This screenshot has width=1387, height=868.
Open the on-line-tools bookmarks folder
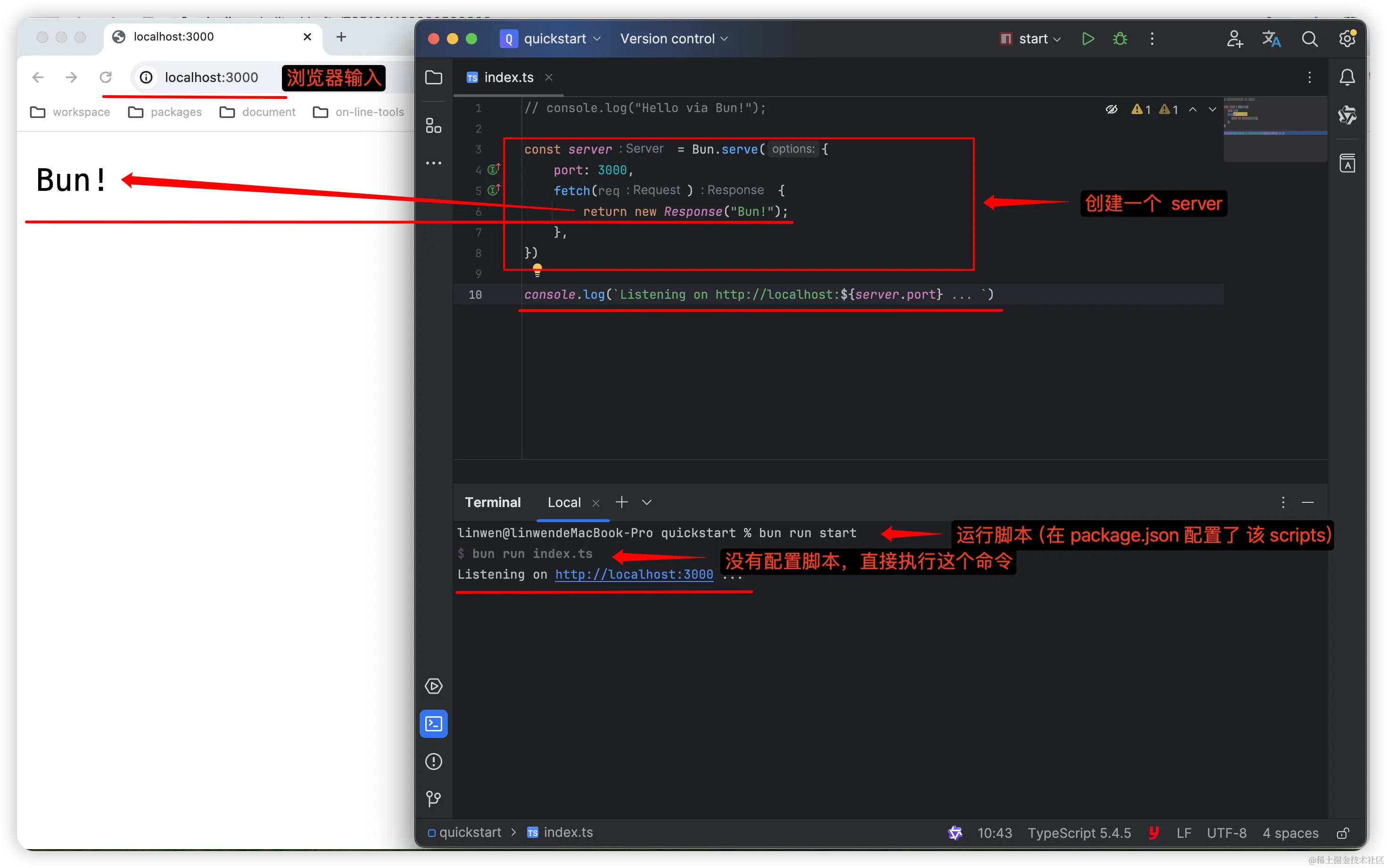pos(358,112)
